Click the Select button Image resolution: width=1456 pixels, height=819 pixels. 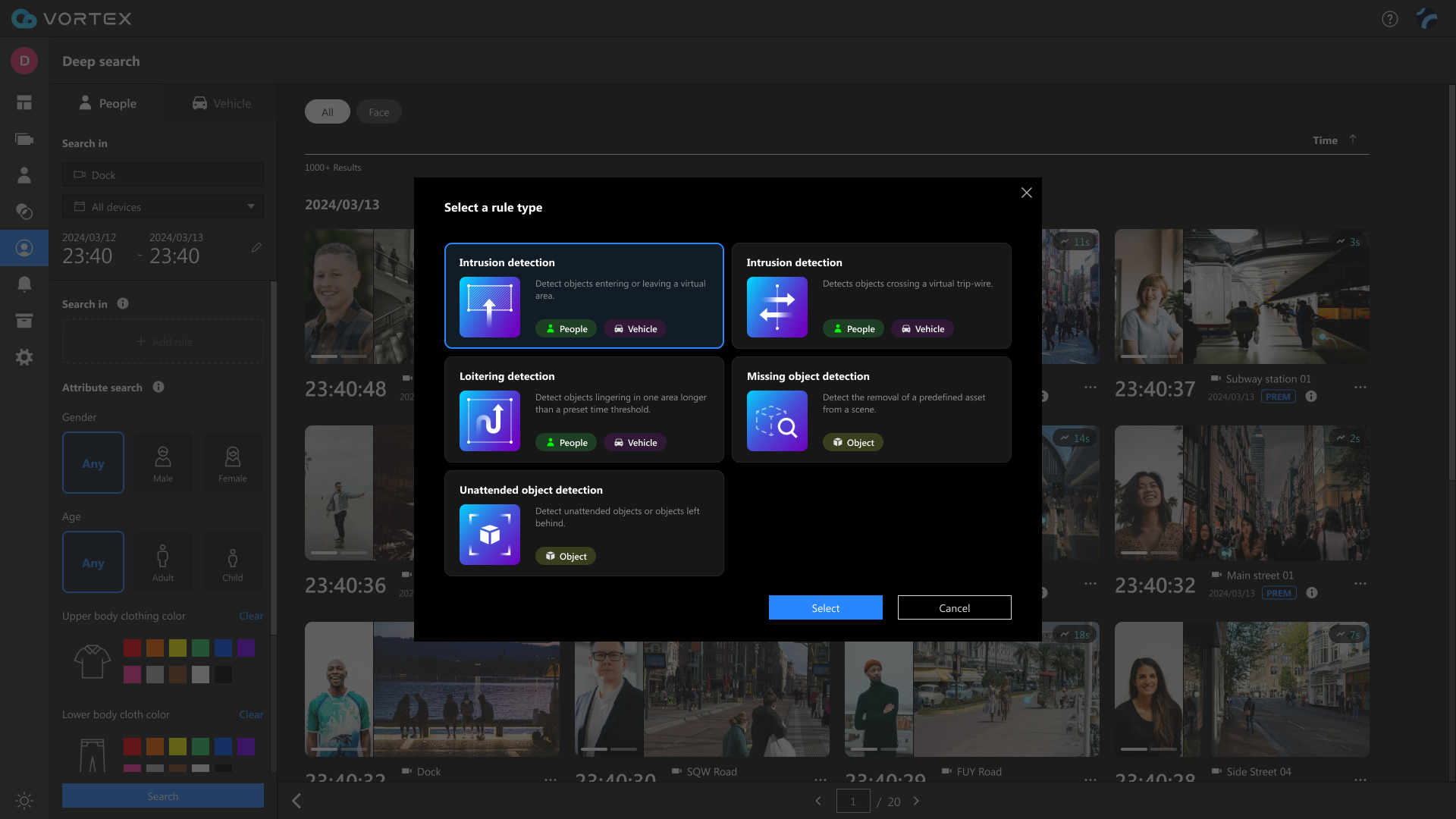[825, 607]
